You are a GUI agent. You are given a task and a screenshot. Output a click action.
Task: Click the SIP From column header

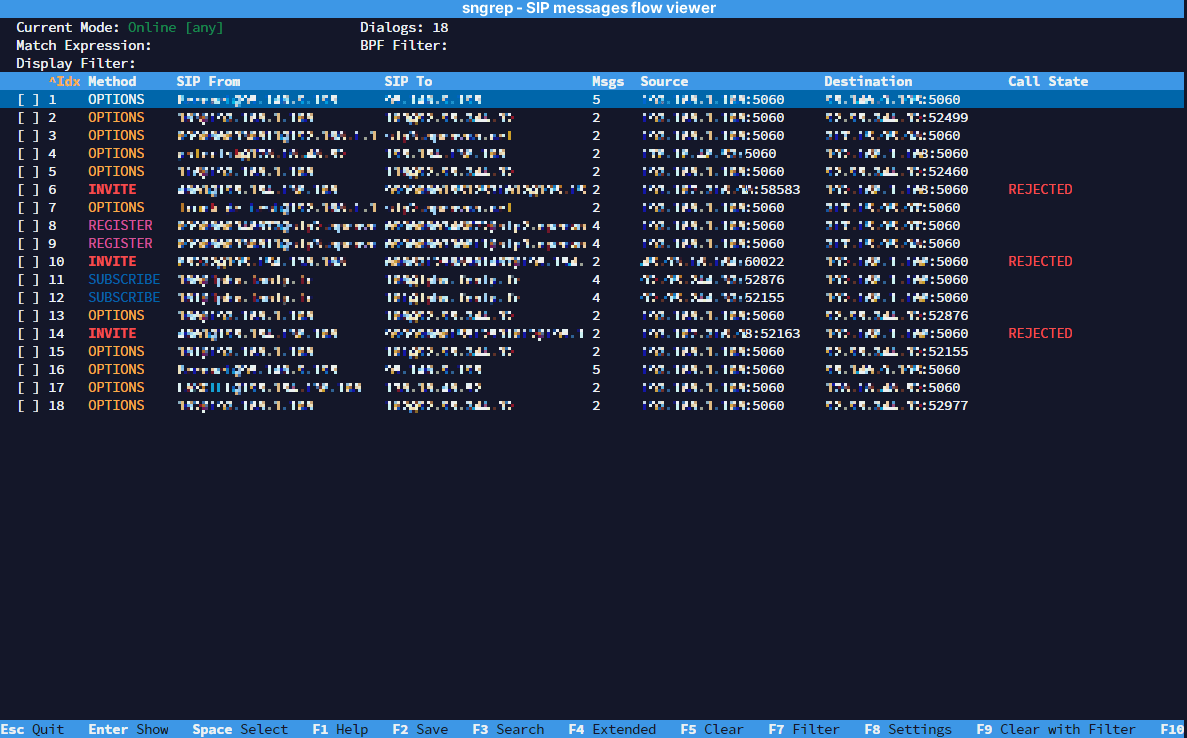[208, 82]
